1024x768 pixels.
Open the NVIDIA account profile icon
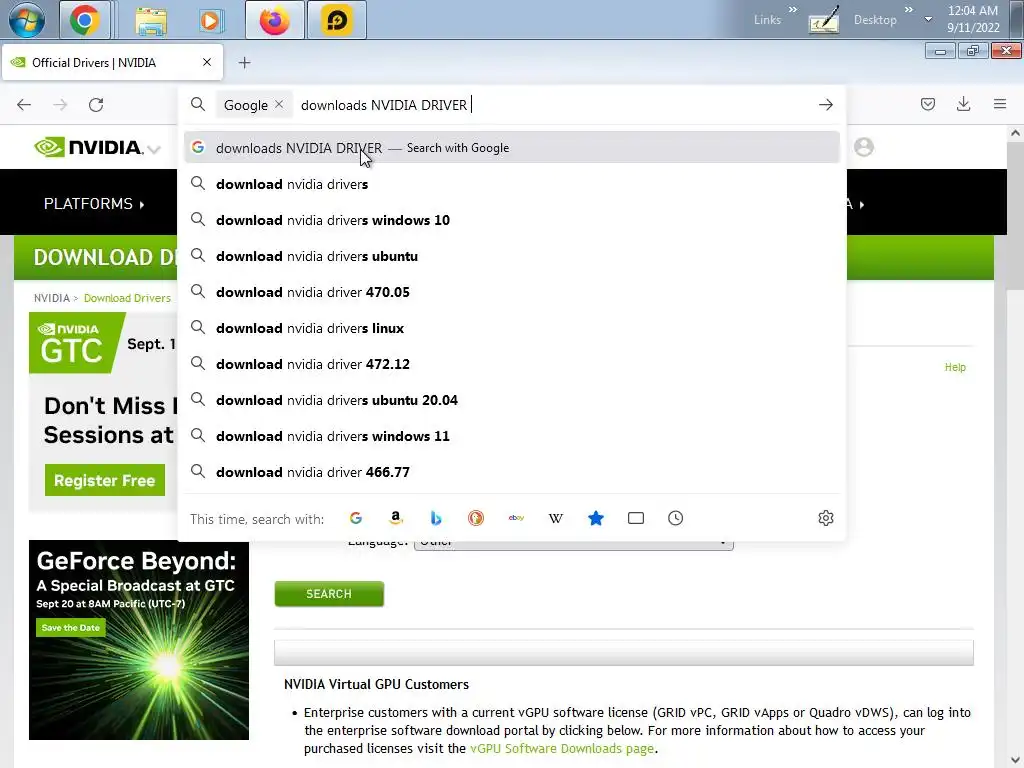coord(863,147)
